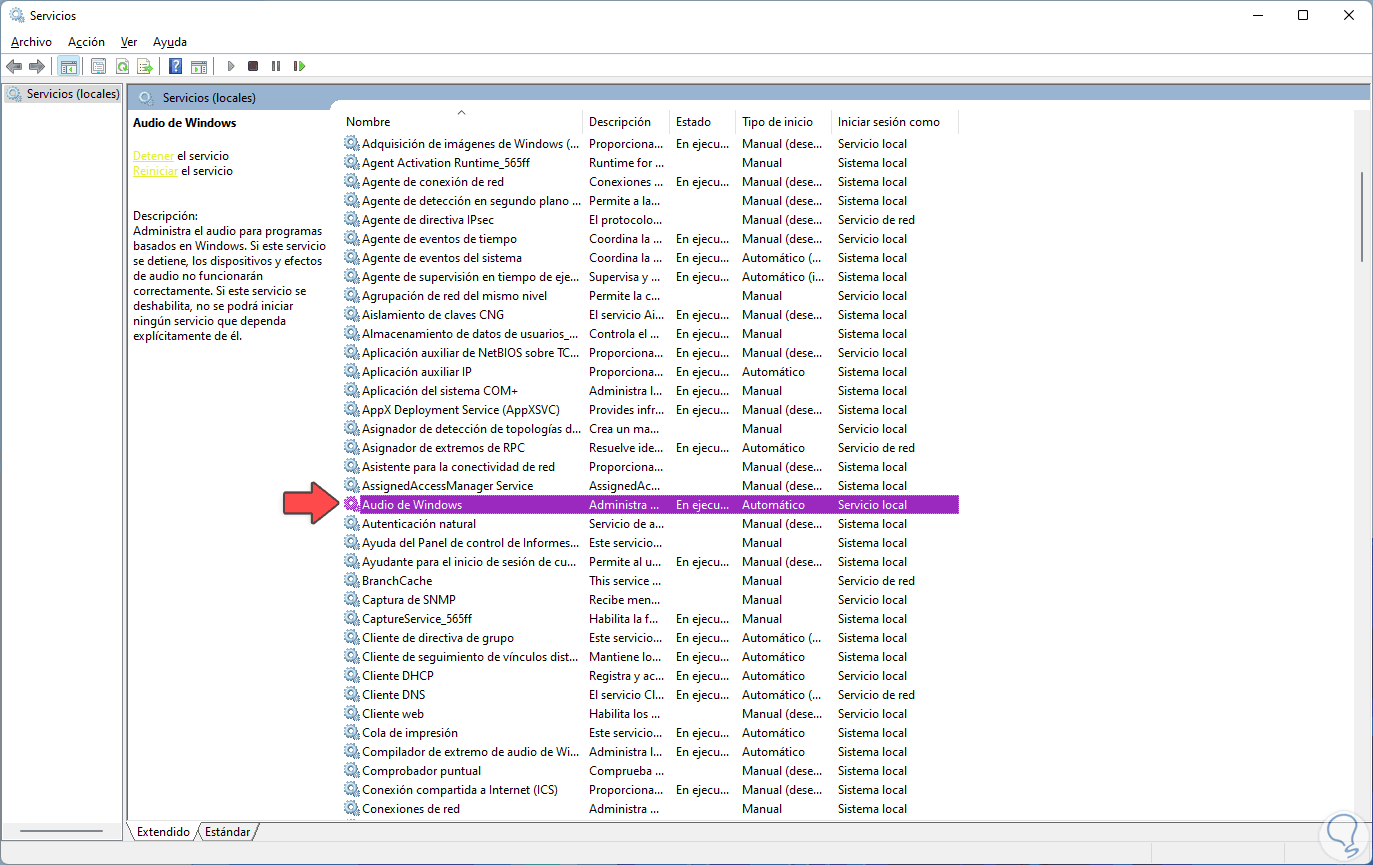Select the AssignedAccessManager Service row
Screen dimensions: 1373x865
tap(651, 486)
